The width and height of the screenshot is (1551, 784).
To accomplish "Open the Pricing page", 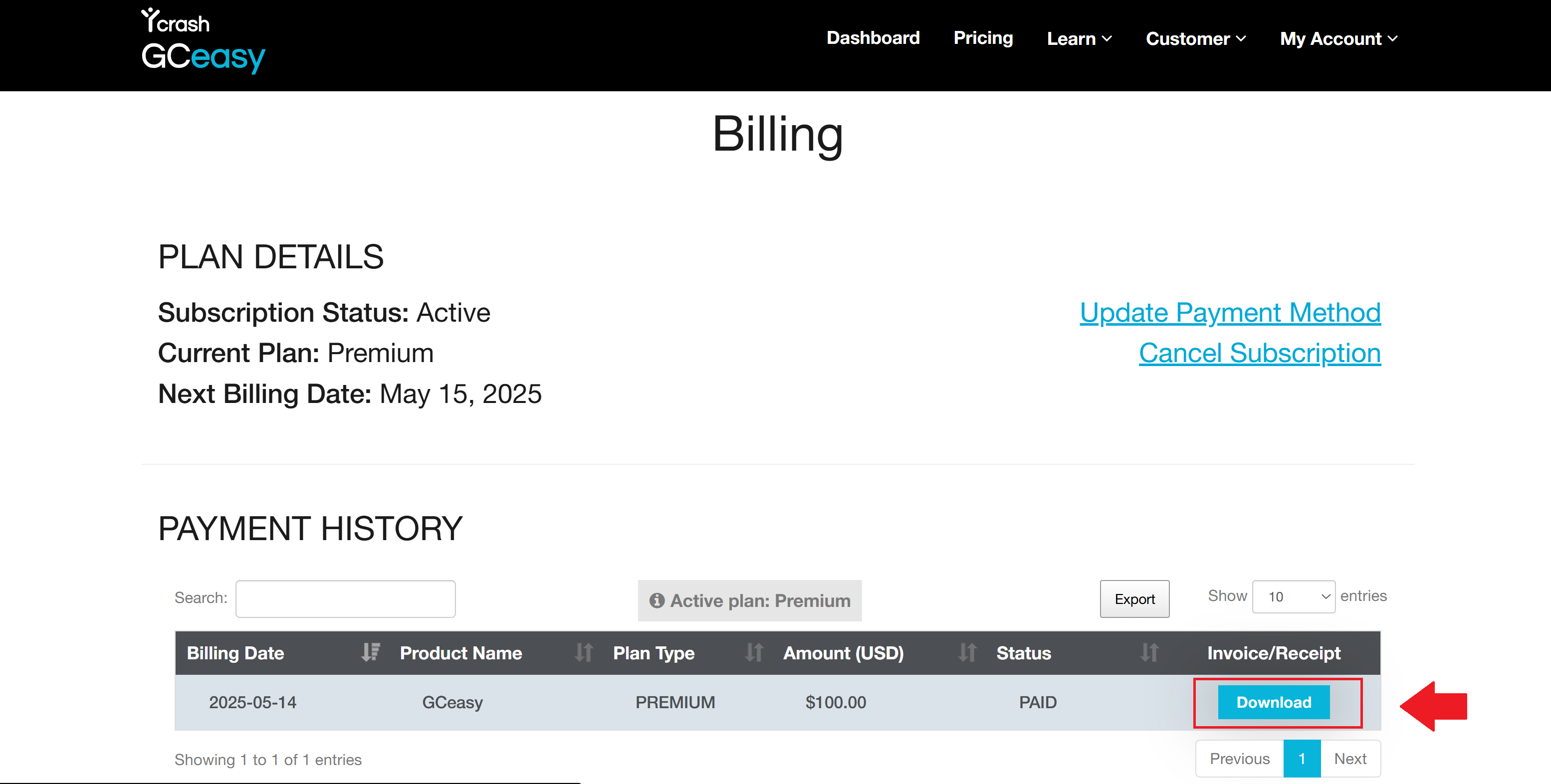I will point(983,38).
